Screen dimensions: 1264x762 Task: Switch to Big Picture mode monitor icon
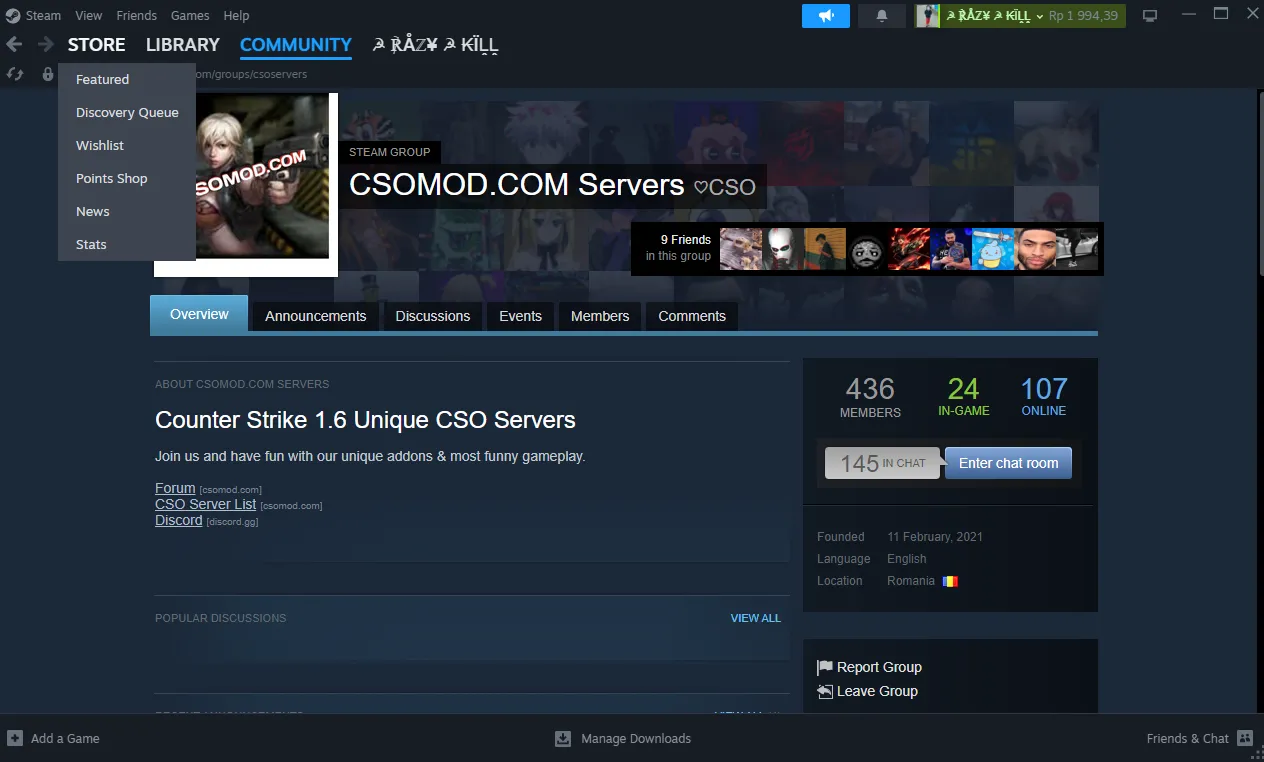(x=1150, y=16)
